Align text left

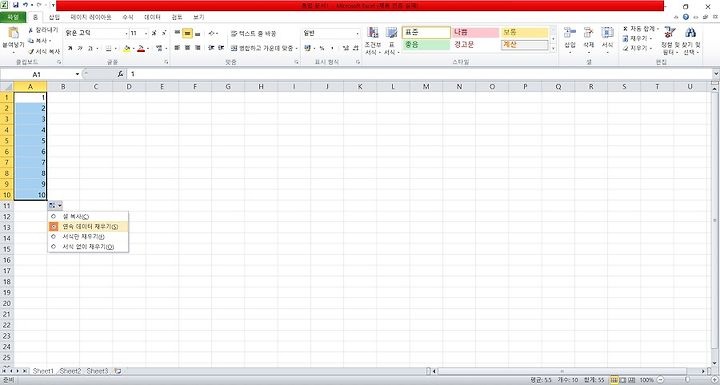[177, 48]
